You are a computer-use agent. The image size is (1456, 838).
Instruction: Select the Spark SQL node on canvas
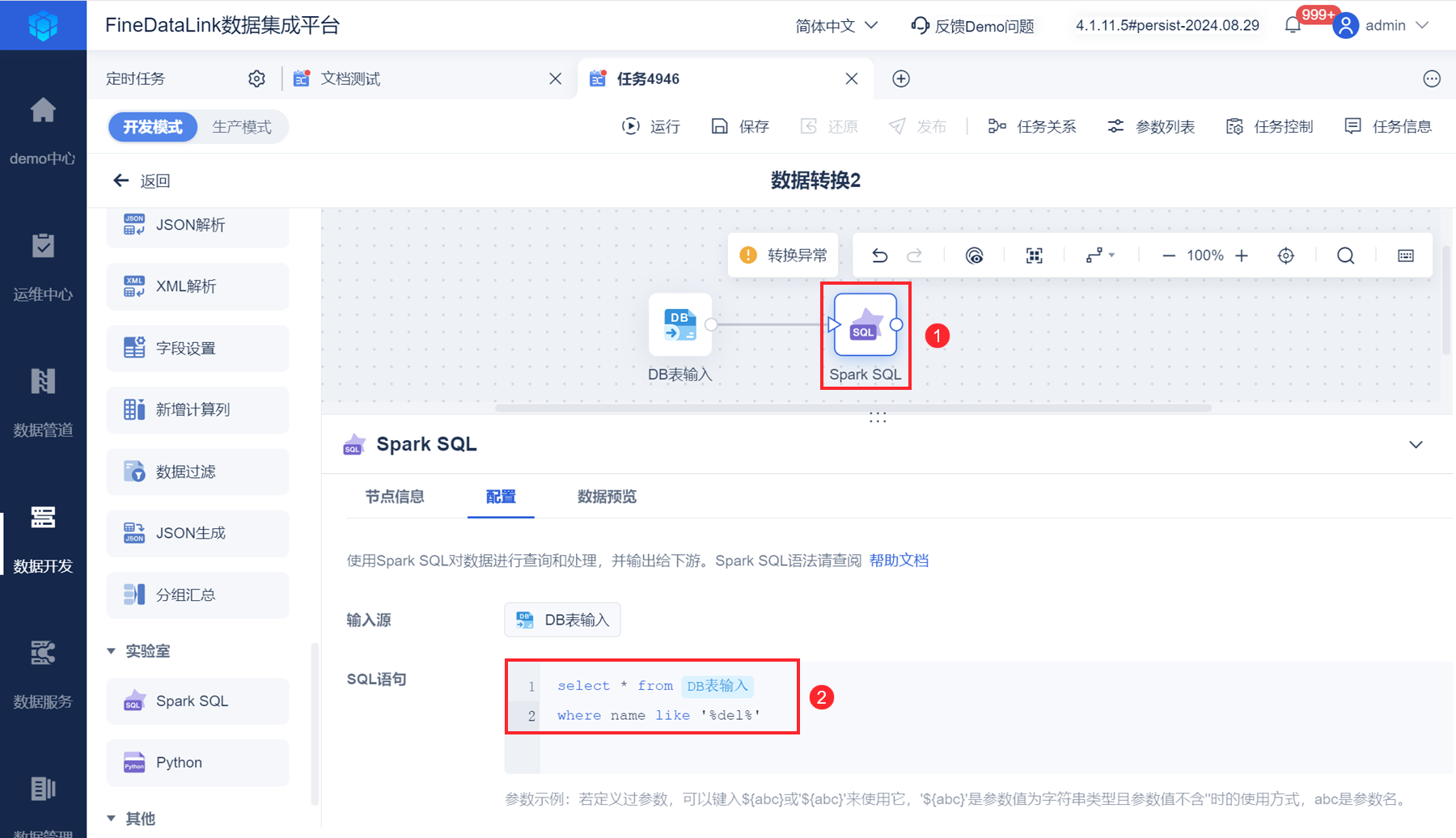866,324
